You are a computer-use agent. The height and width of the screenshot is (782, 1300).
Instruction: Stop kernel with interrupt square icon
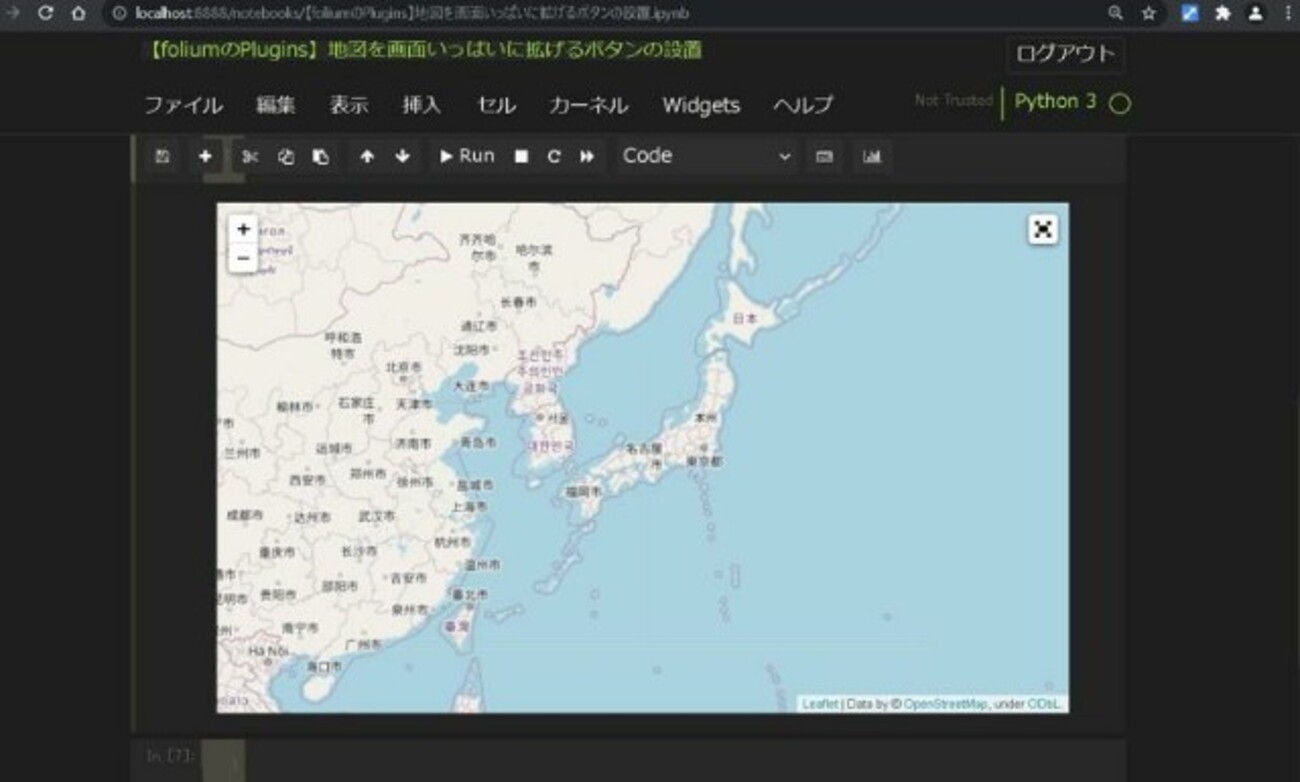(x=521, y=156)
